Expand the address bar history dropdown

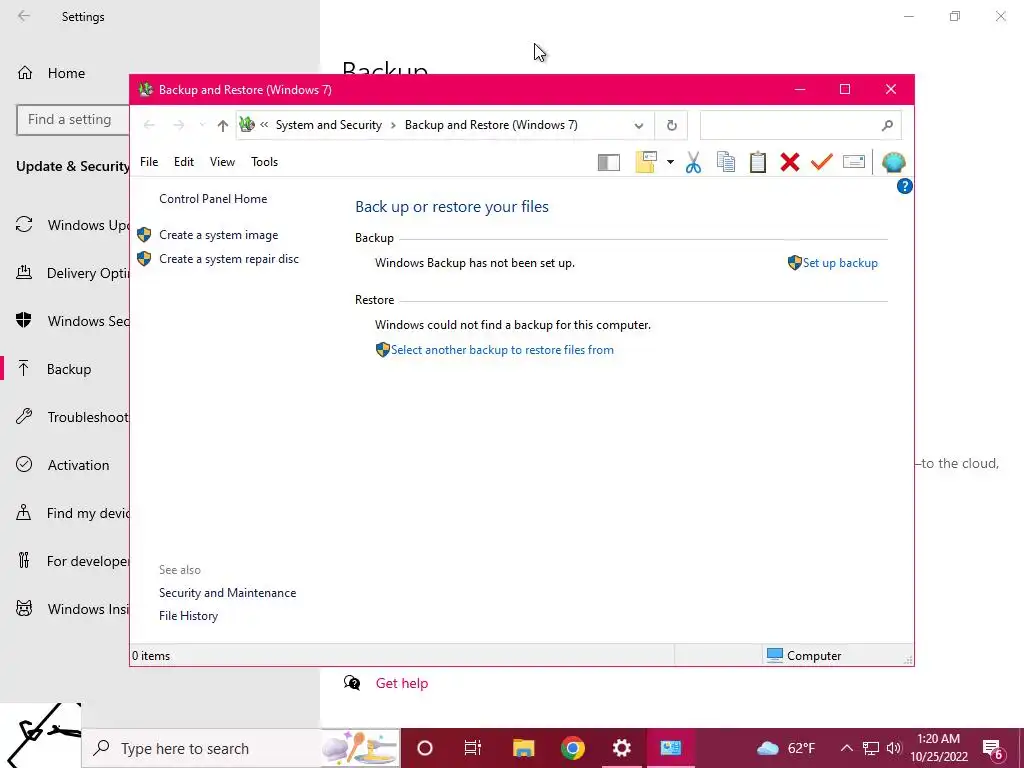point(639,125)
